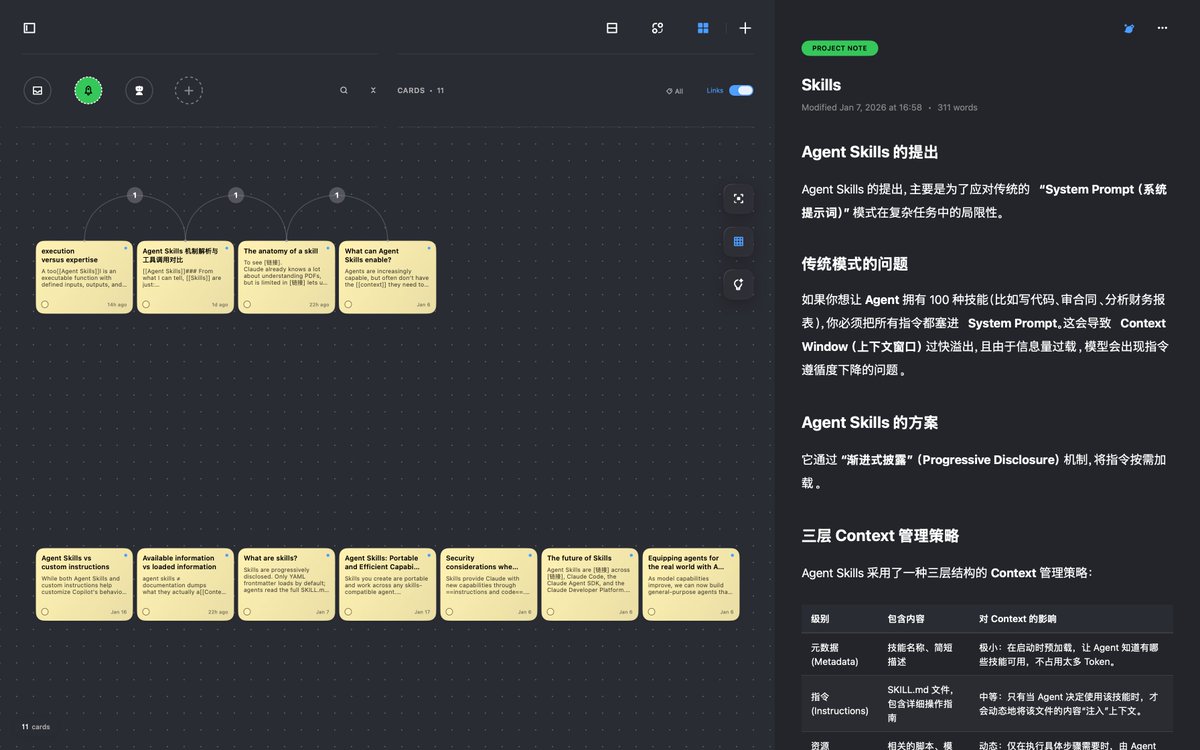Click the '311 words' count
The width and height of the screenshot is (1200, 750).
pos(957,107)
